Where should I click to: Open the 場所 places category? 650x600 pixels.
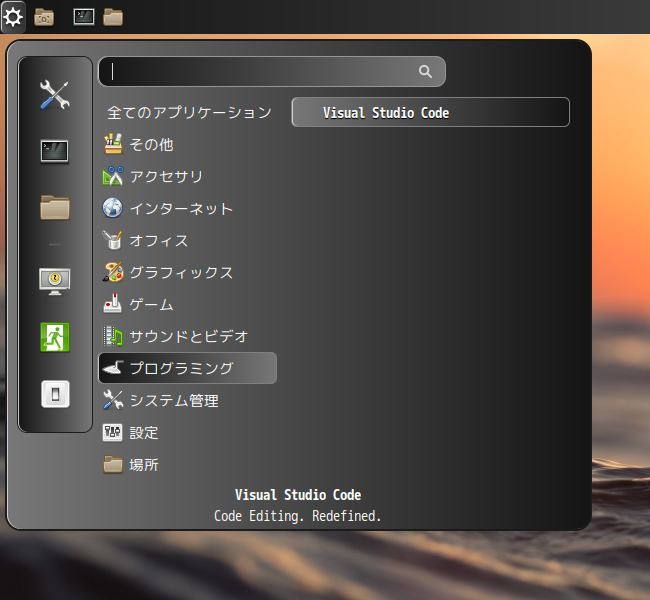point(188,464)
